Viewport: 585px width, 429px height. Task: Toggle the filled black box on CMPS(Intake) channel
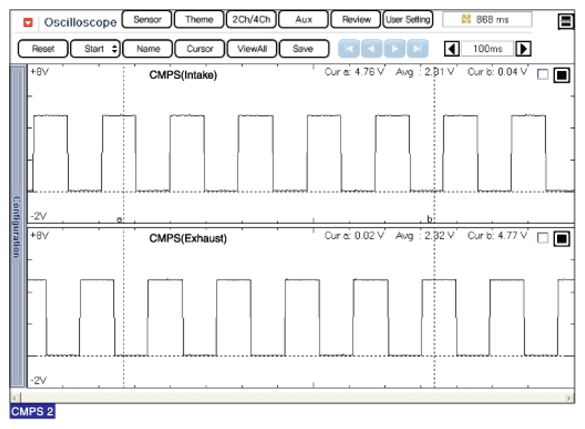point(561,75)
